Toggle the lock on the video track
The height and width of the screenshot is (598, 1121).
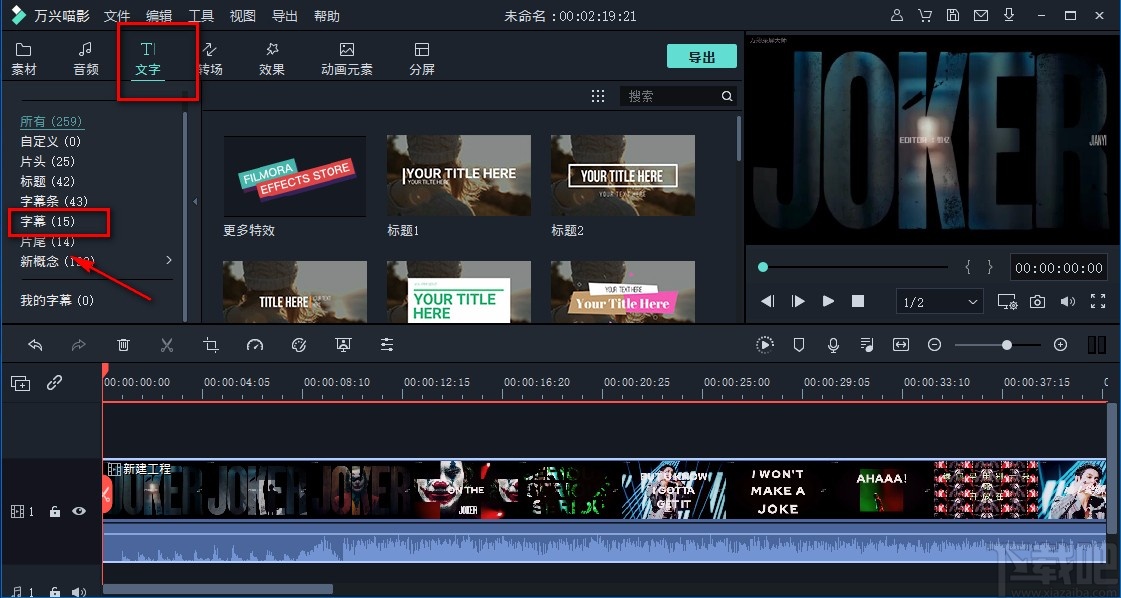[54, 511]
